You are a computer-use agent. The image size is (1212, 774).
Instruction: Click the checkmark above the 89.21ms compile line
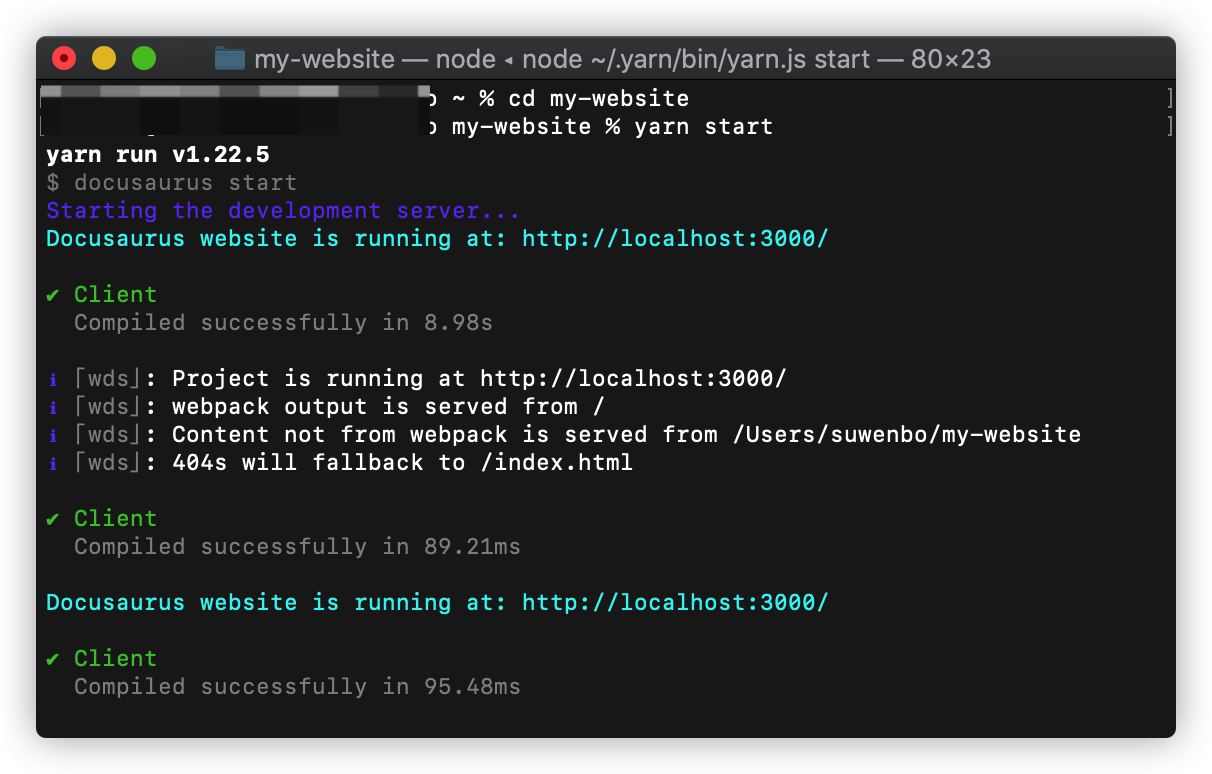(53, 519)
